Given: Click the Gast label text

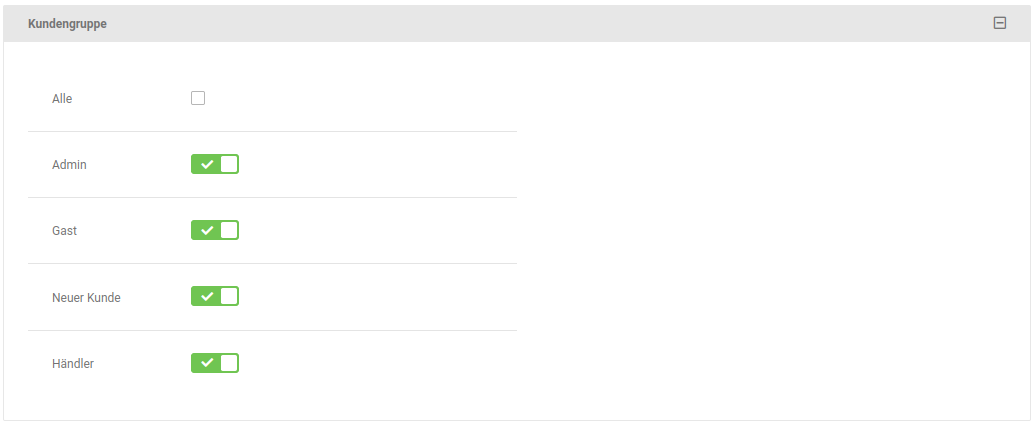Looking at the screenshot, I should (x=64, y=230).
